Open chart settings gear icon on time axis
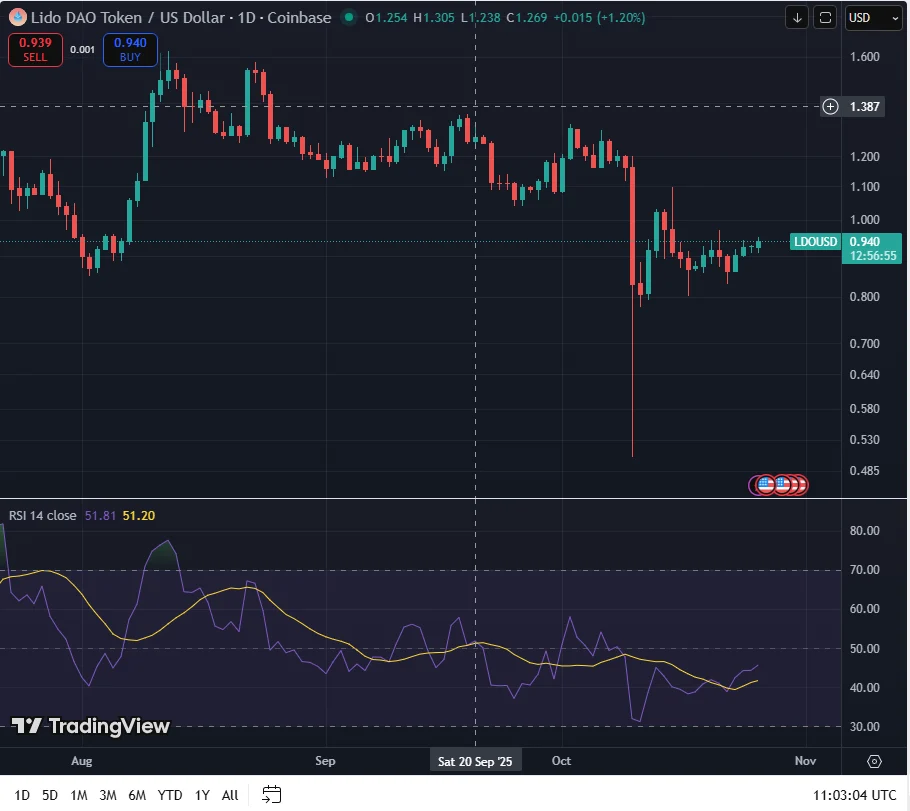 pyautogui.click(x=874, y=761)
